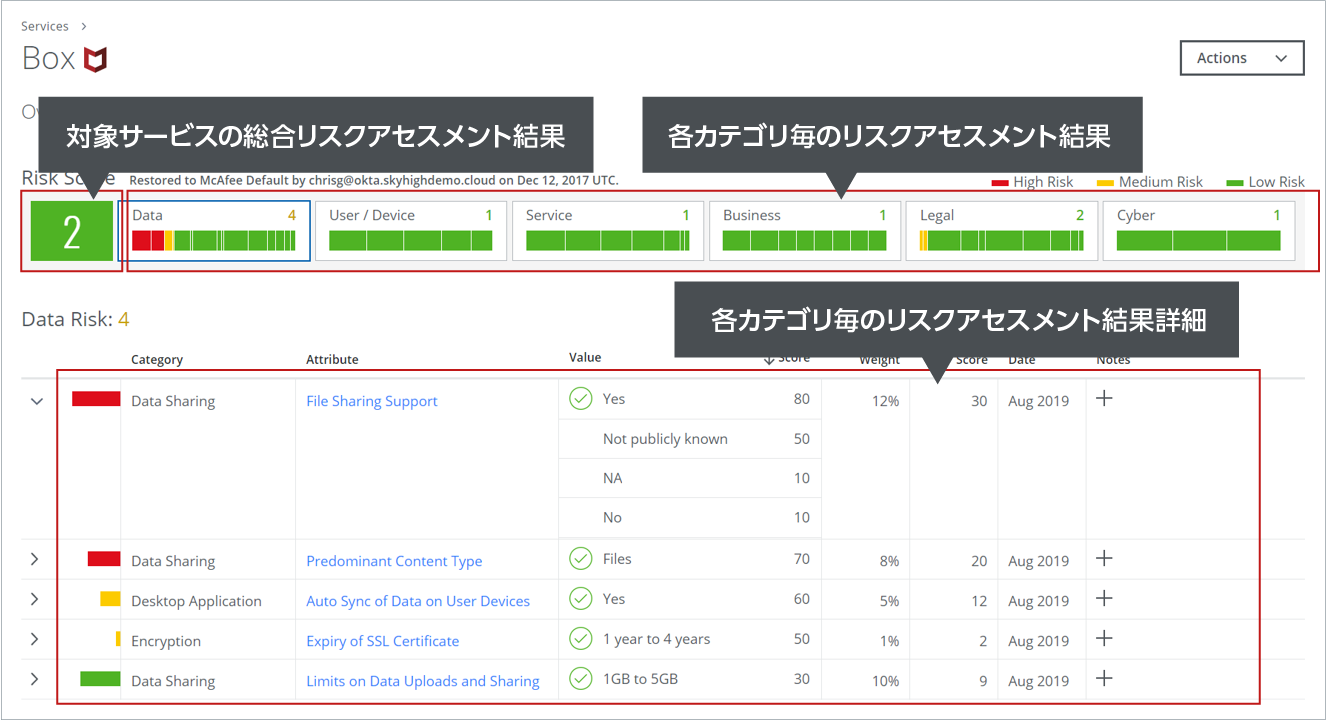Add a note to Expiry of SSL row
Screen dimensions: 1326x720
coord(1104,638)
